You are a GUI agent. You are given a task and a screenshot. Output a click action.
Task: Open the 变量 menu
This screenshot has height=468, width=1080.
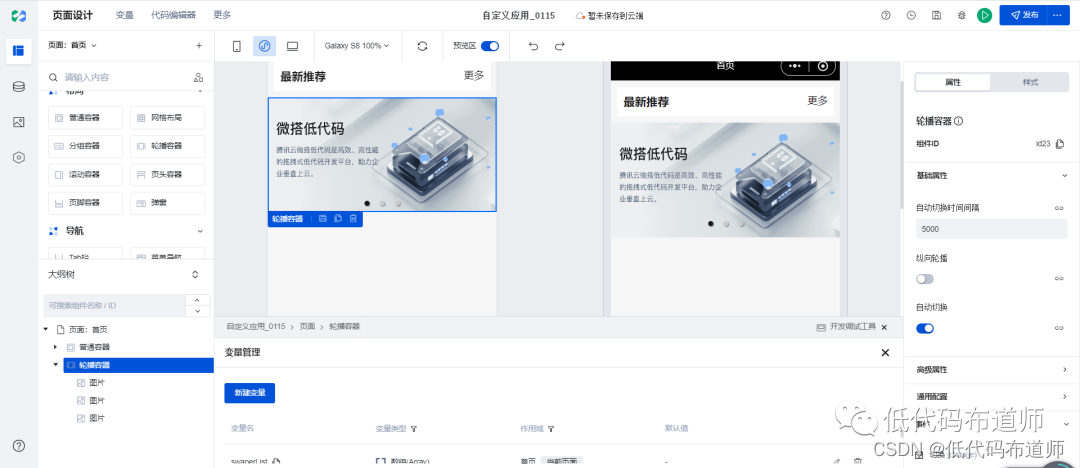click(x=125, y=15)
